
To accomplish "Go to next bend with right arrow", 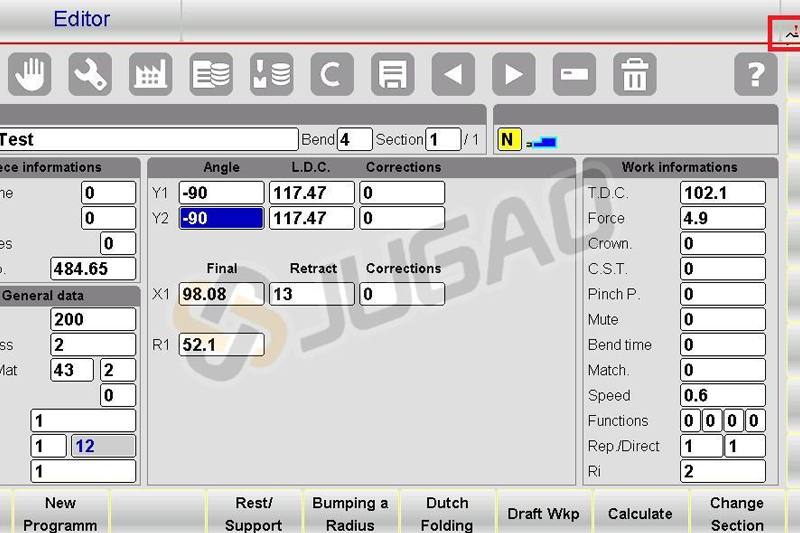I will (514, 74).
